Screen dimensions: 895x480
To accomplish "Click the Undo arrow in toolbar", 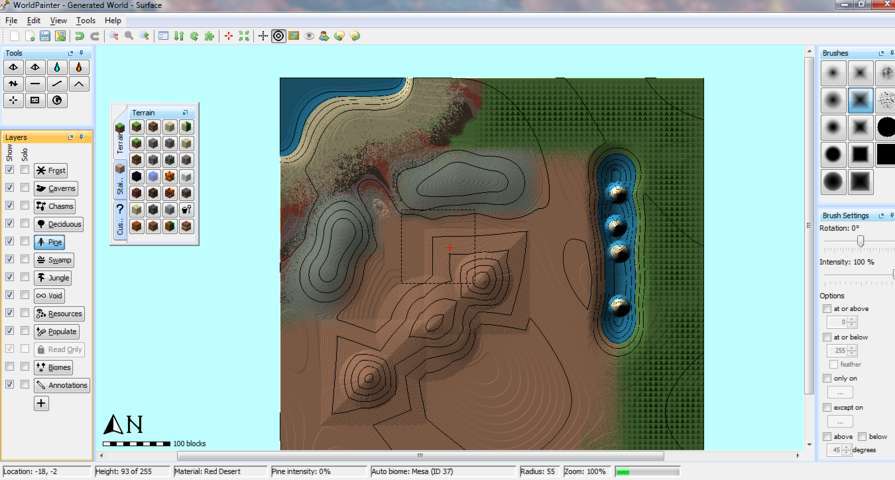I will [x=79, y=36].
